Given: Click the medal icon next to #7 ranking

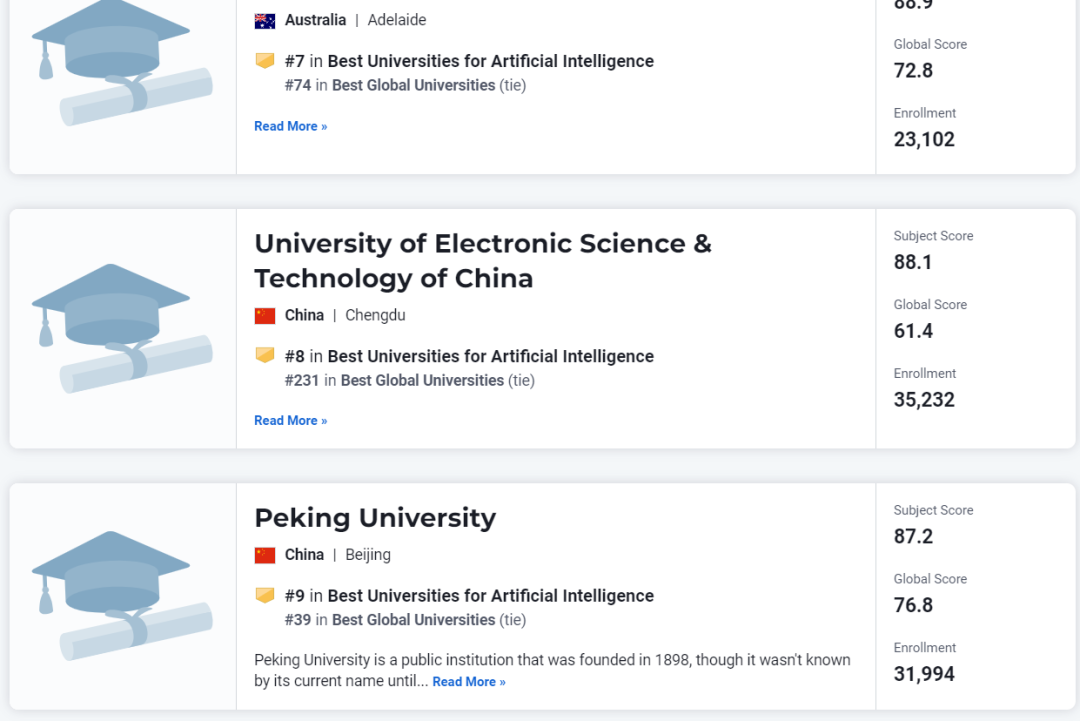Looking at the screenshot, I should (264, 61).
